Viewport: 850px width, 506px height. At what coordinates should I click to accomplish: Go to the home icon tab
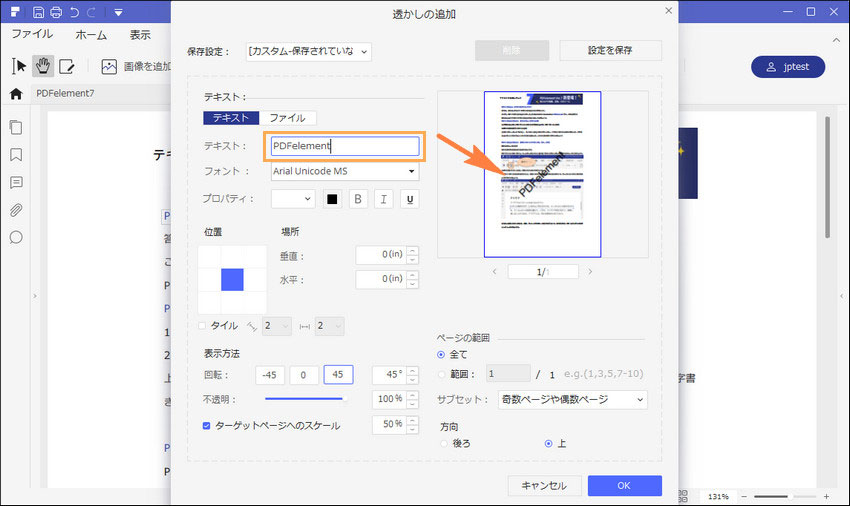(16, 94)
